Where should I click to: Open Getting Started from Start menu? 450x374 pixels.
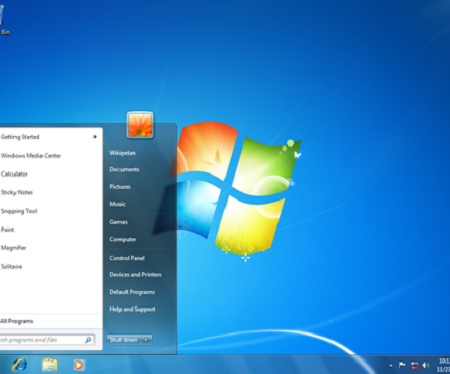point(20,137)
